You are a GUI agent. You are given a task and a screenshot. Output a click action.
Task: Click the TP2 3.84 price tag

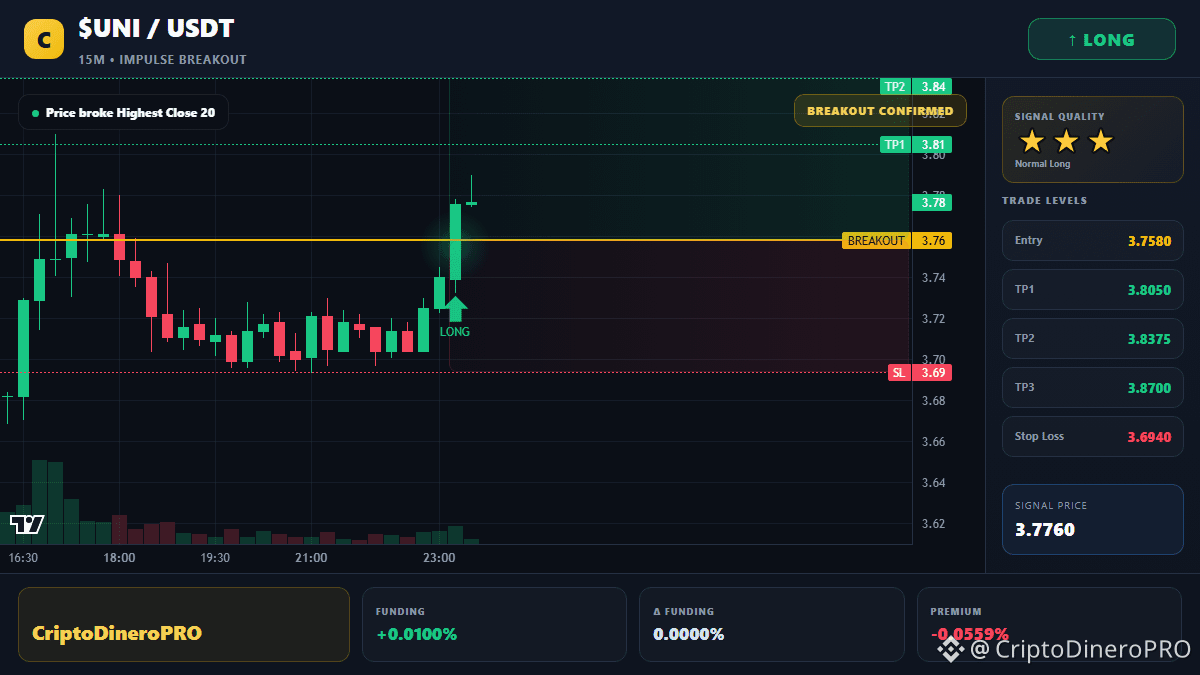point(916,86)
